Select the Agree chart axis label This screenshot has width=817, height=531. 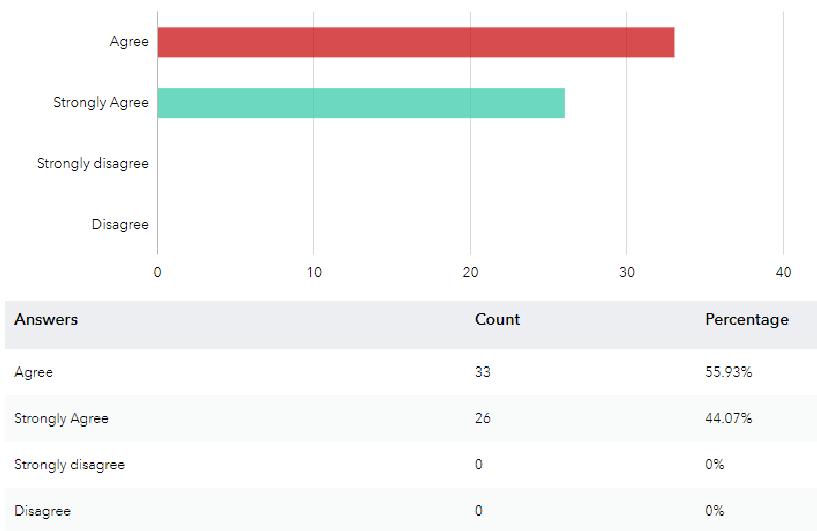point(129,42)
